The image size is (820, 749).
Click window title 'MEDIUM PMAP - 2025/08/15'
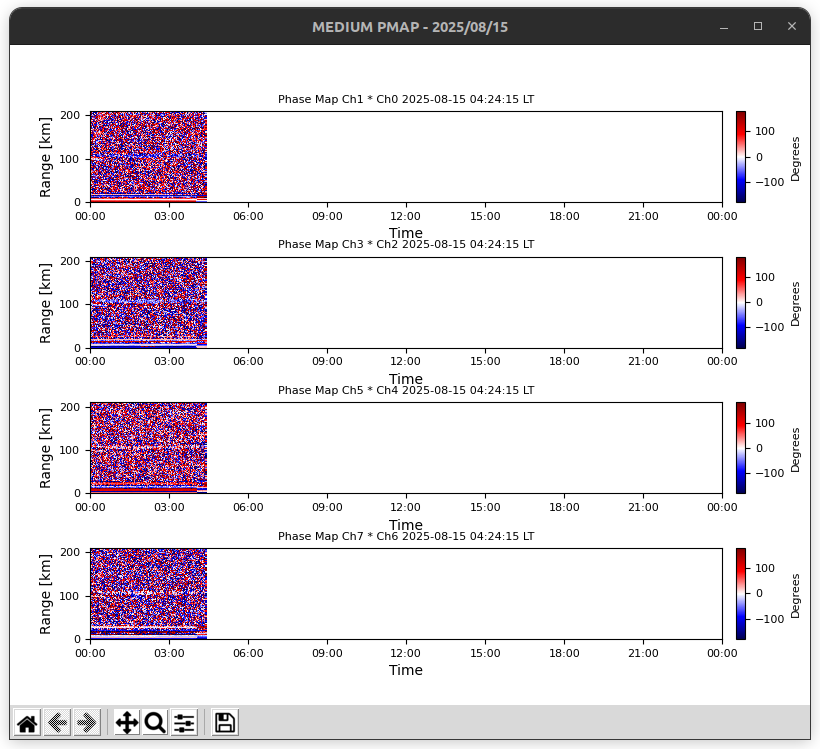tap(410, 27)
